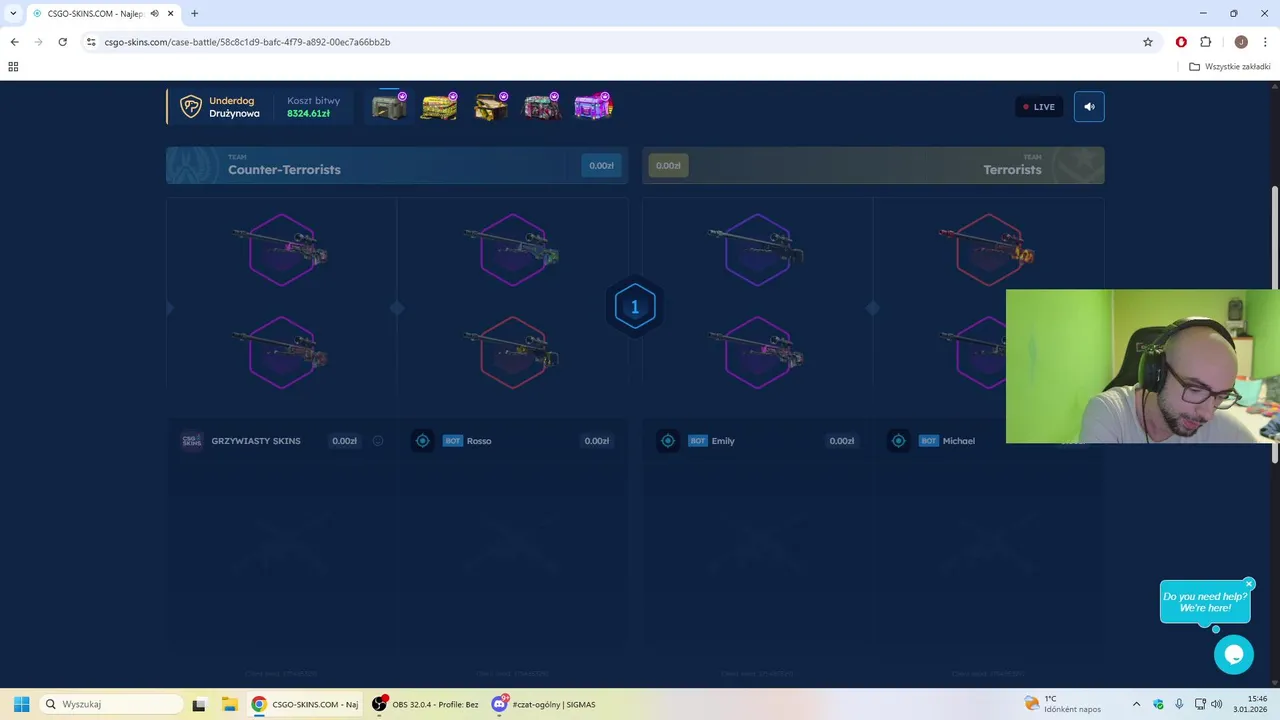Image resolution: width=1280 pixels, height=720 pixels.
Task: View site information icon in address bar
Action: (91, 42)
